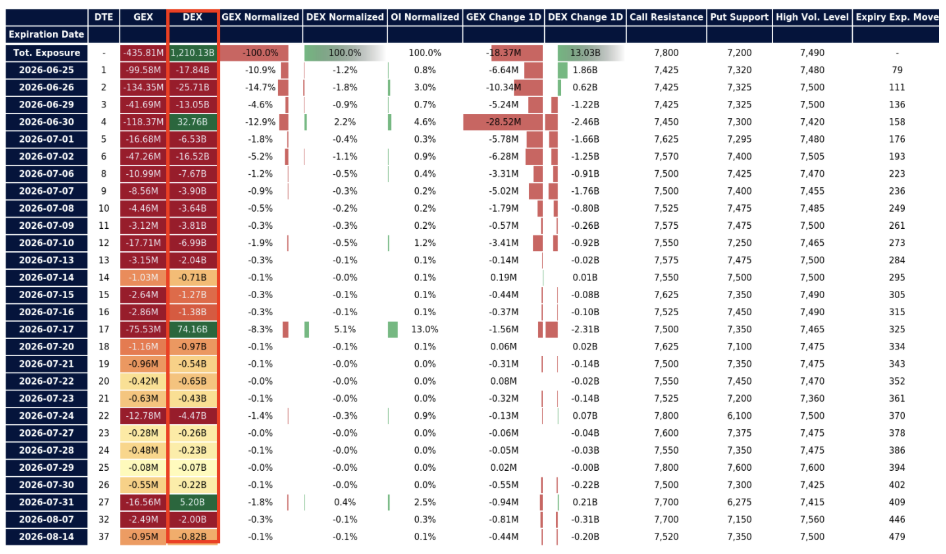Select the 2026-07-06 expiration row

pos(46,174)
